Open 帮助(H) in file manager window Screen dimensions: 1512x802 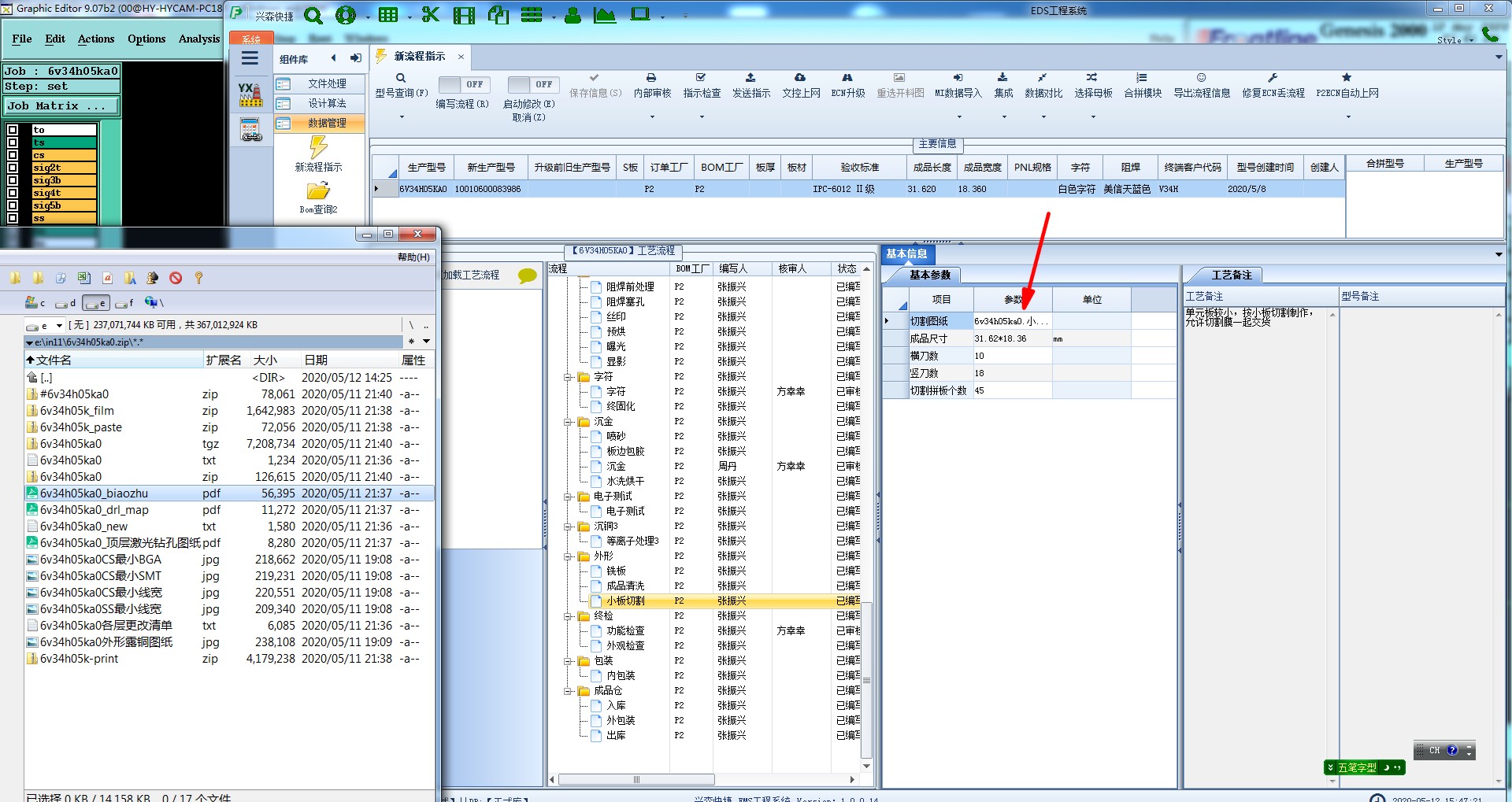coord(413,257)
